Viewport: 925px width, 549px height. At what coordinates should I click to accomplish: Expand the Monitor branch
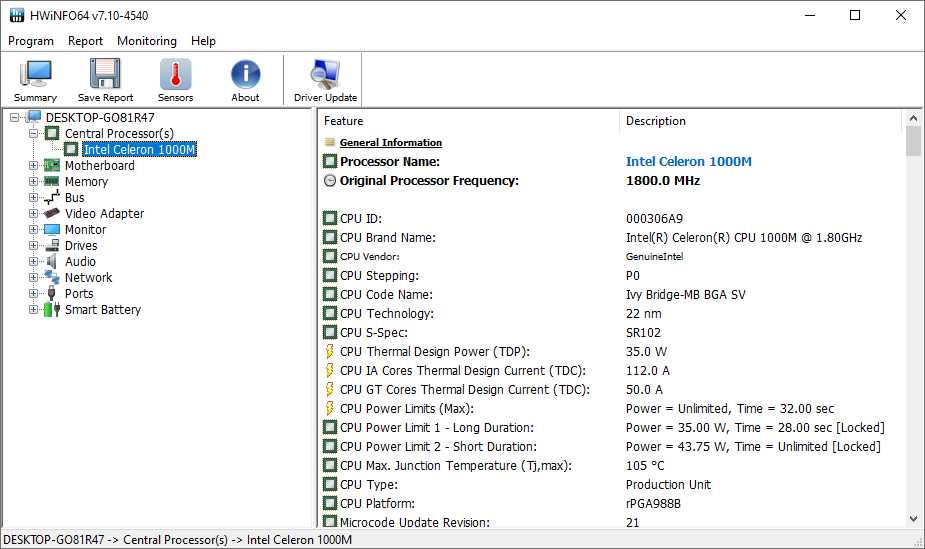(33, 229)
